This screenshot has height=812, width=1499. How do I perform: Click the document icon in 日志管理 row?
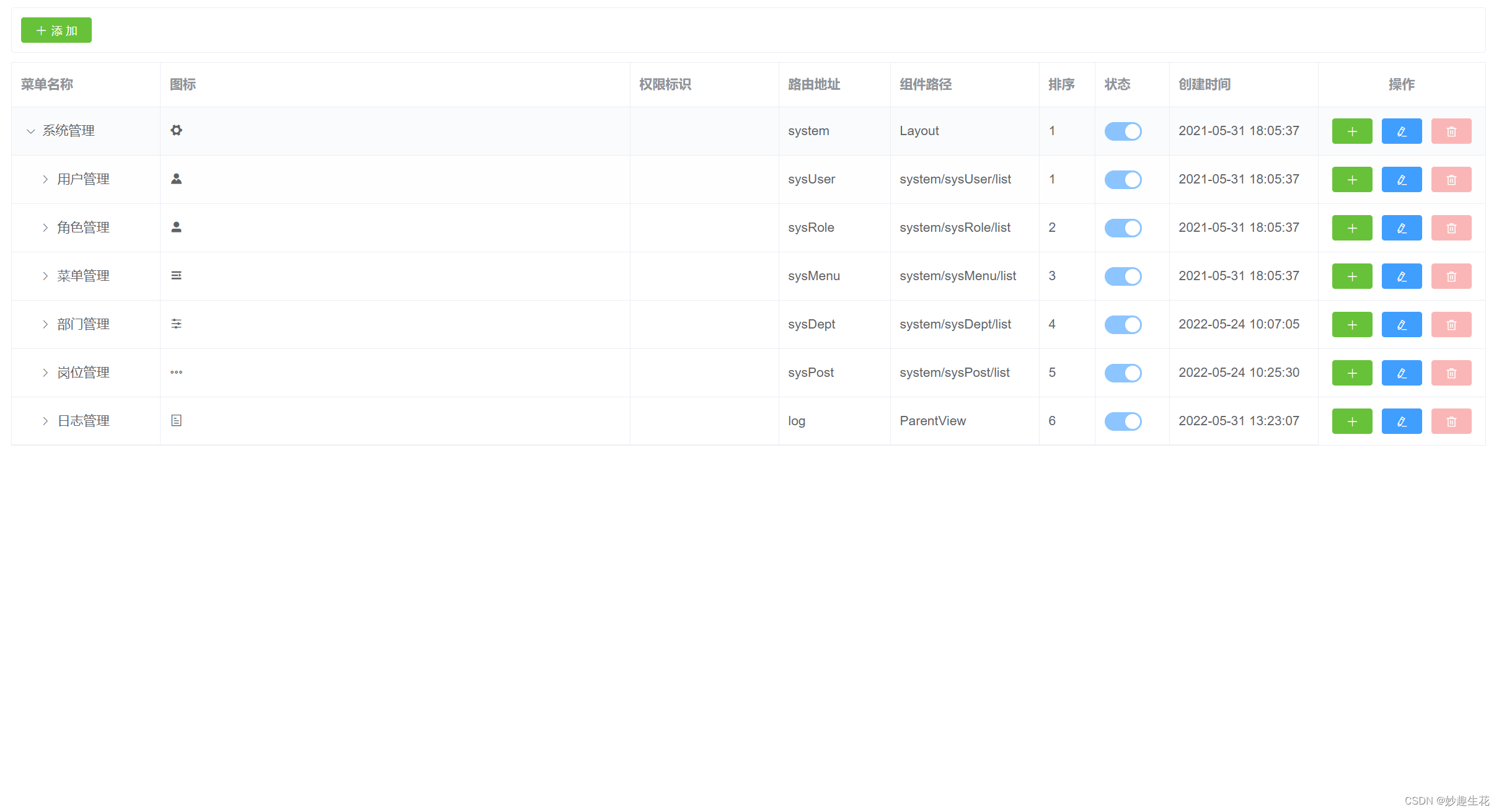pyautogui.click(x=177, y=420)
